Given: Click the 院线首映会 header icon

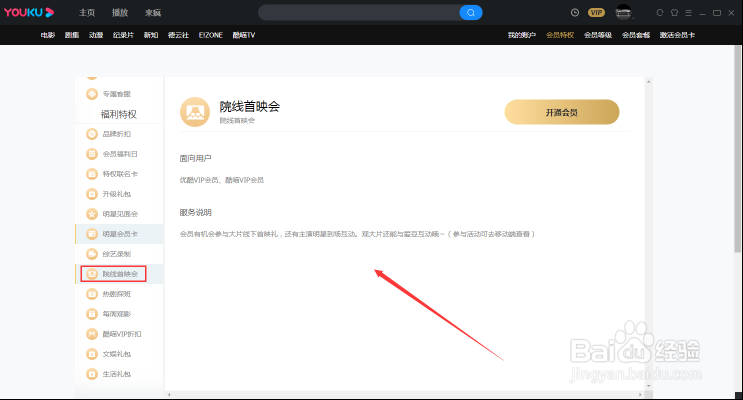Looking at the screenshot, I should pyautogui.click(x=195, y=112).
